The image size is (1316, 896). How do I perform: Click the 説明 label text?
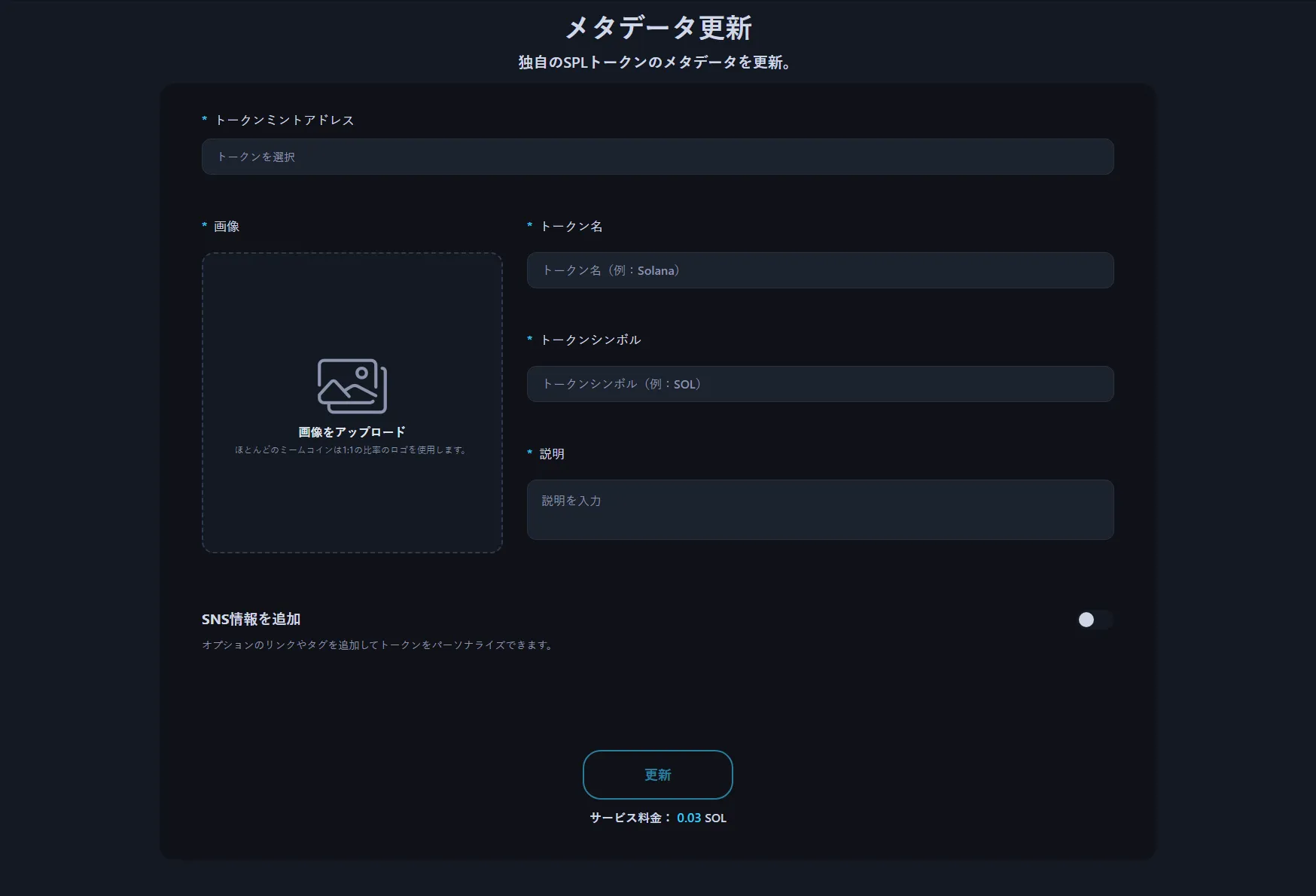(552, 454)
